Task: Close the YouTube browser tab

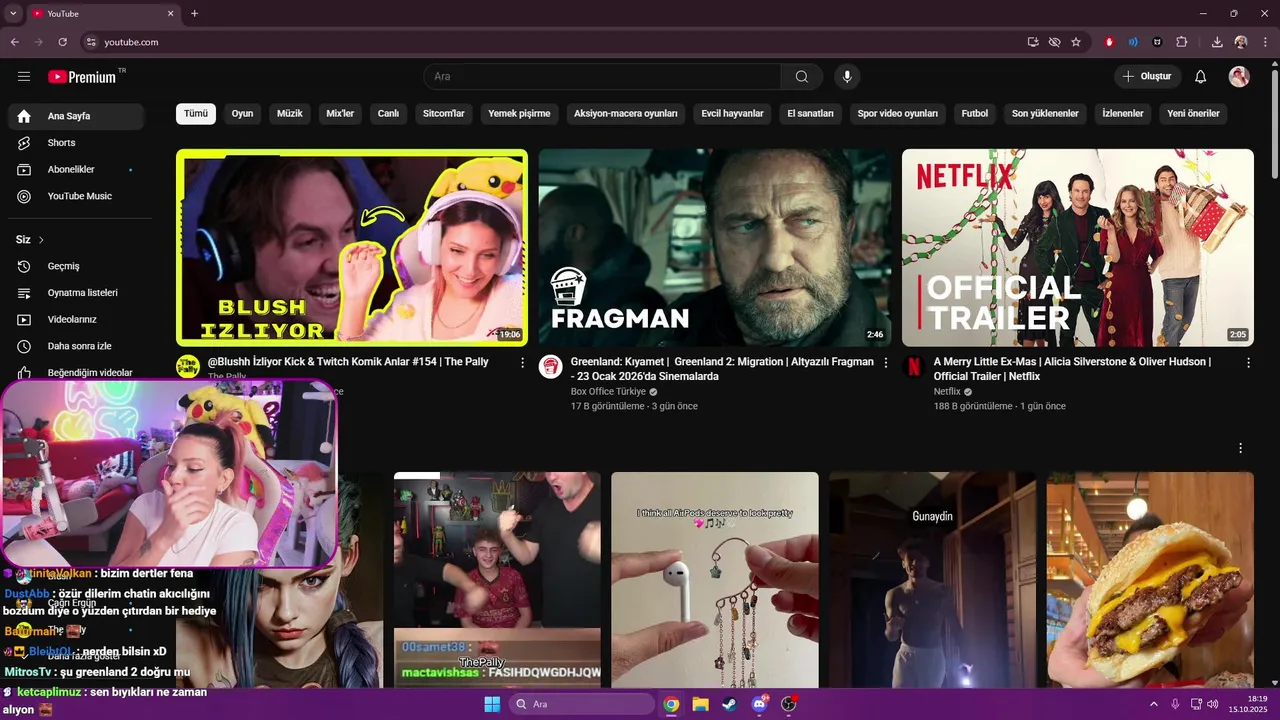Action: coord(170,13)
